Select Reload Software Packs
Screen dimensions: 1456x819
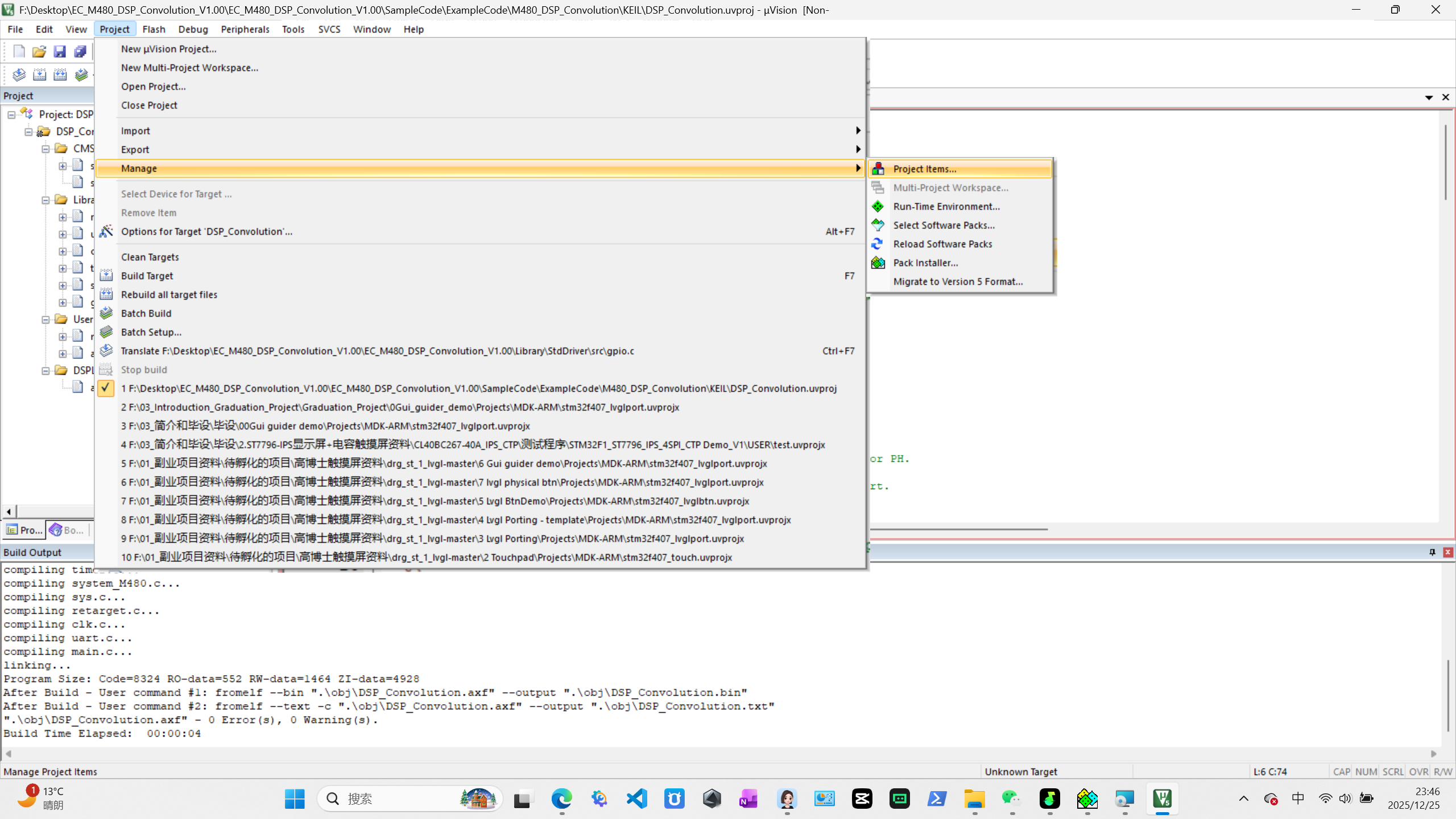(x=942, y=244)
